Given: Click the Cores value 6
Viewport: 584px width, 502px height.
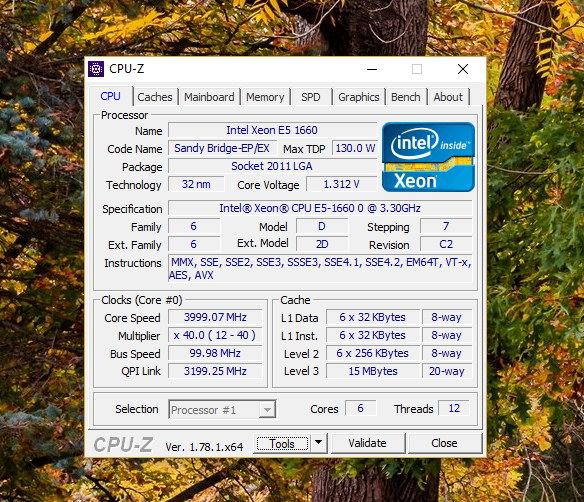Looking at the screenshot, I should tap(361, 408).
